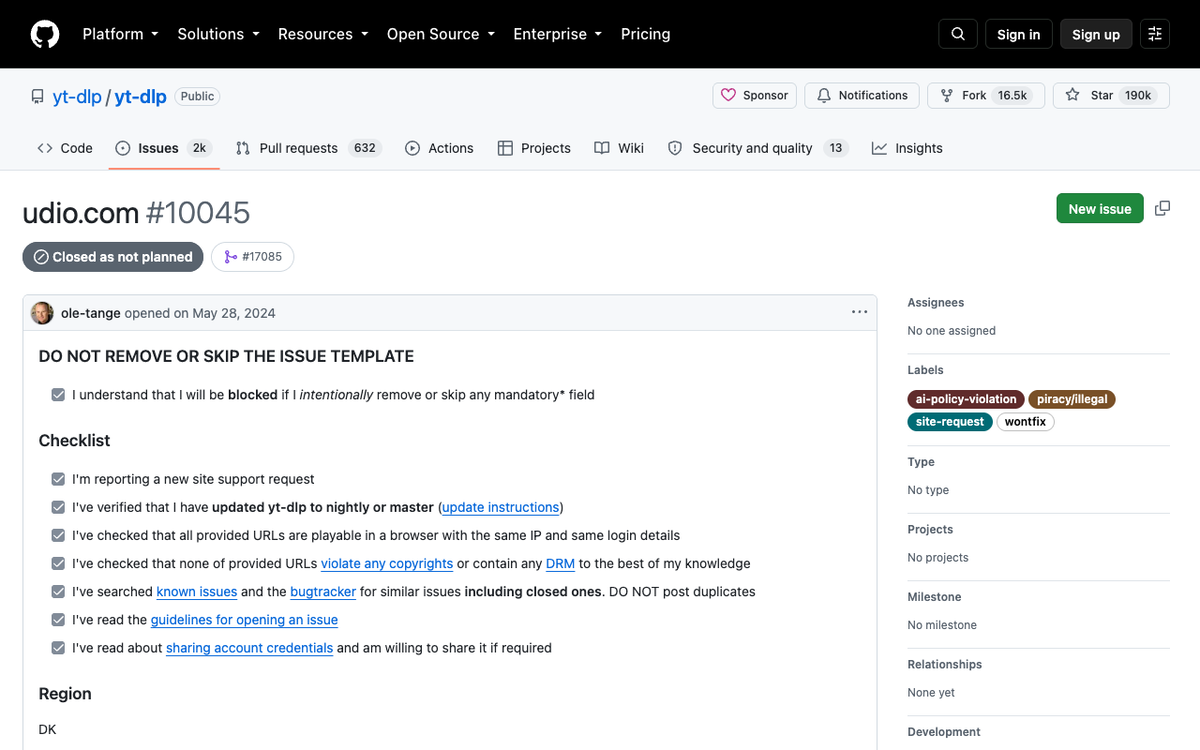Toggle 'reporting a new site support request' checkbox
The height and width of the screenshot is (750, 1200).
58,479
